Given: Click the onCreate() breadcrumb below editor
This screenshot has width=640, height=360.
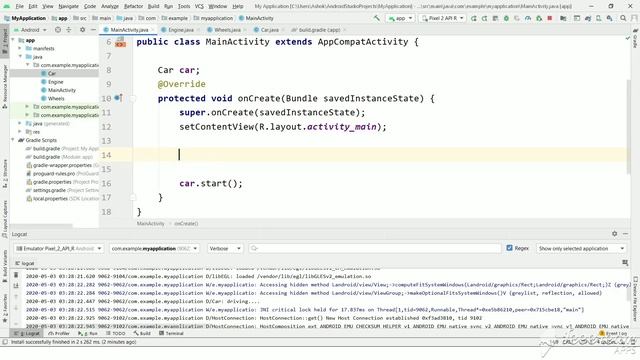Looking at the screenshot, I should [186, 224].
